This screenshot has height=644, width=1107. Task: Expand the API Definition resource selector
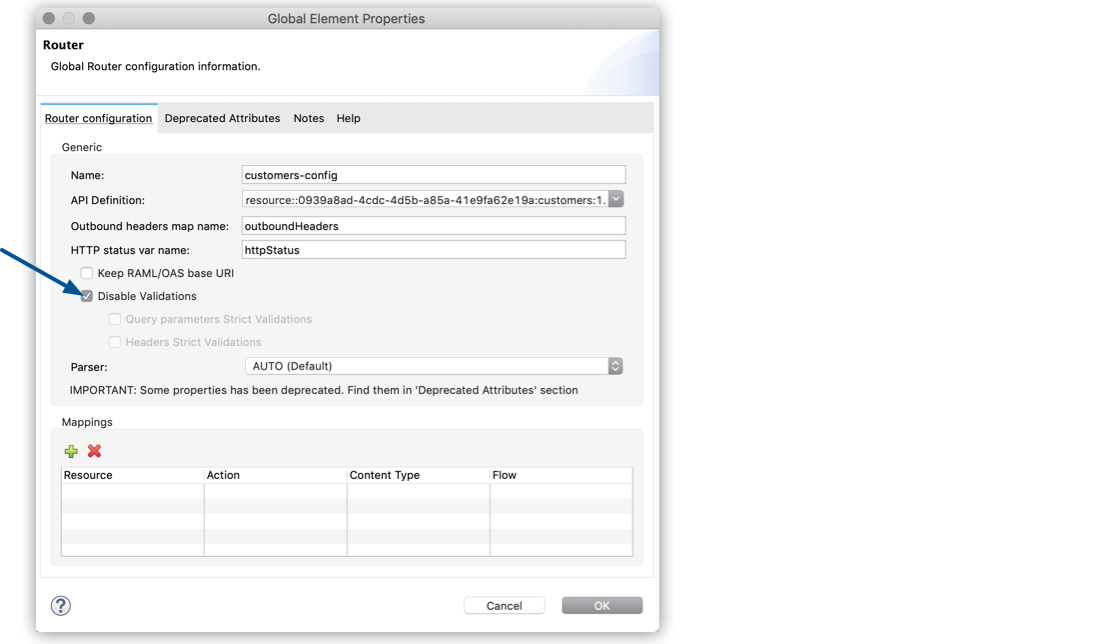[616, 198]
